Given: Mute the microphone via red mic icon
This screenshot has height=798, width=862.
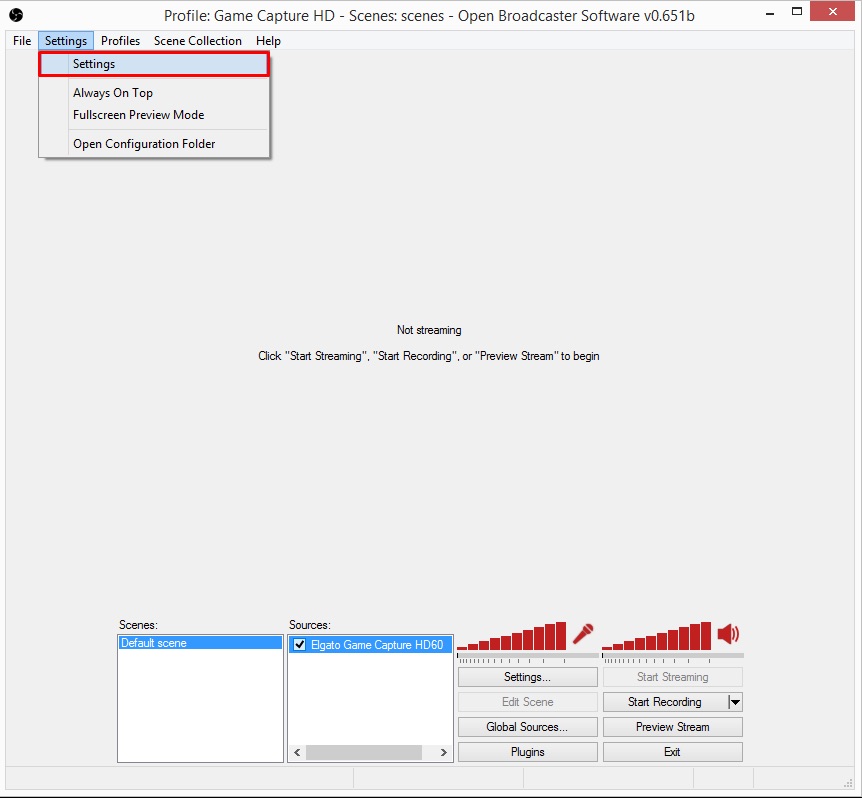Looking at the screenshot, I should [x=583, y=634].
